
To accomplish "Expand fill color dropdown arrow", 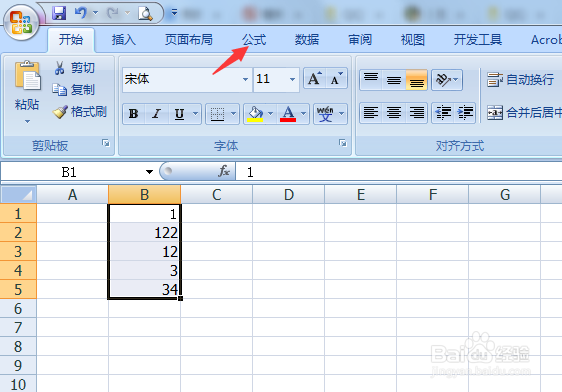I will pos(271,114).
